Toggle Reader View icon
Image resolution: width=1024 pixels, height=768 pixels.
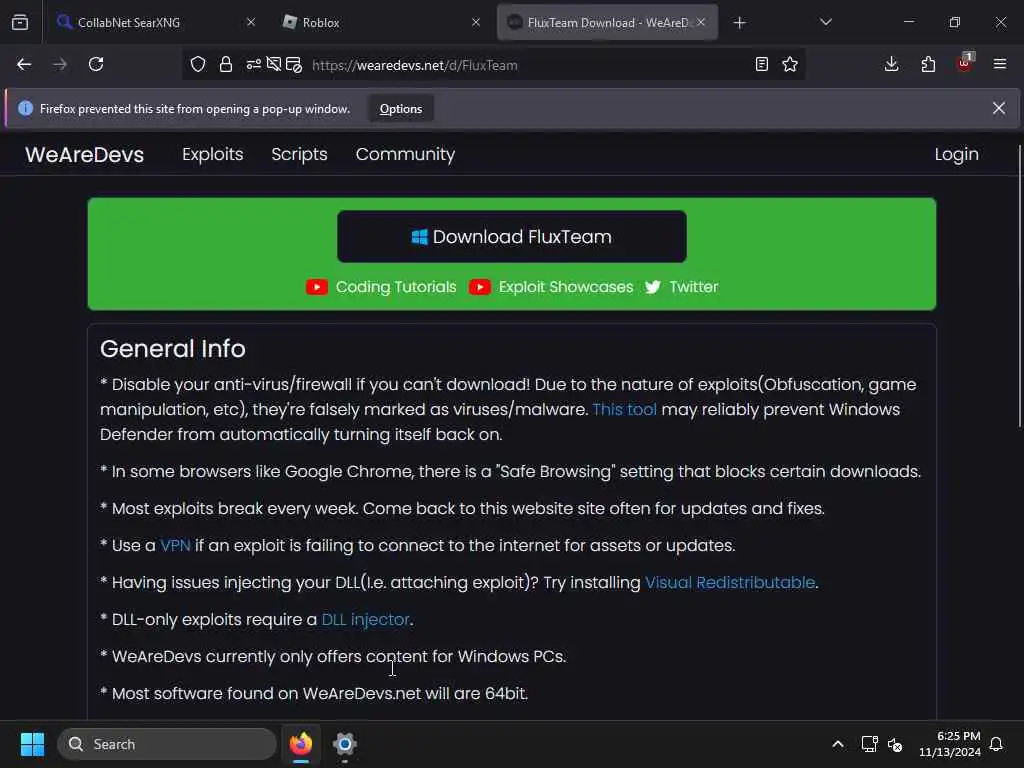coord(761,64)
